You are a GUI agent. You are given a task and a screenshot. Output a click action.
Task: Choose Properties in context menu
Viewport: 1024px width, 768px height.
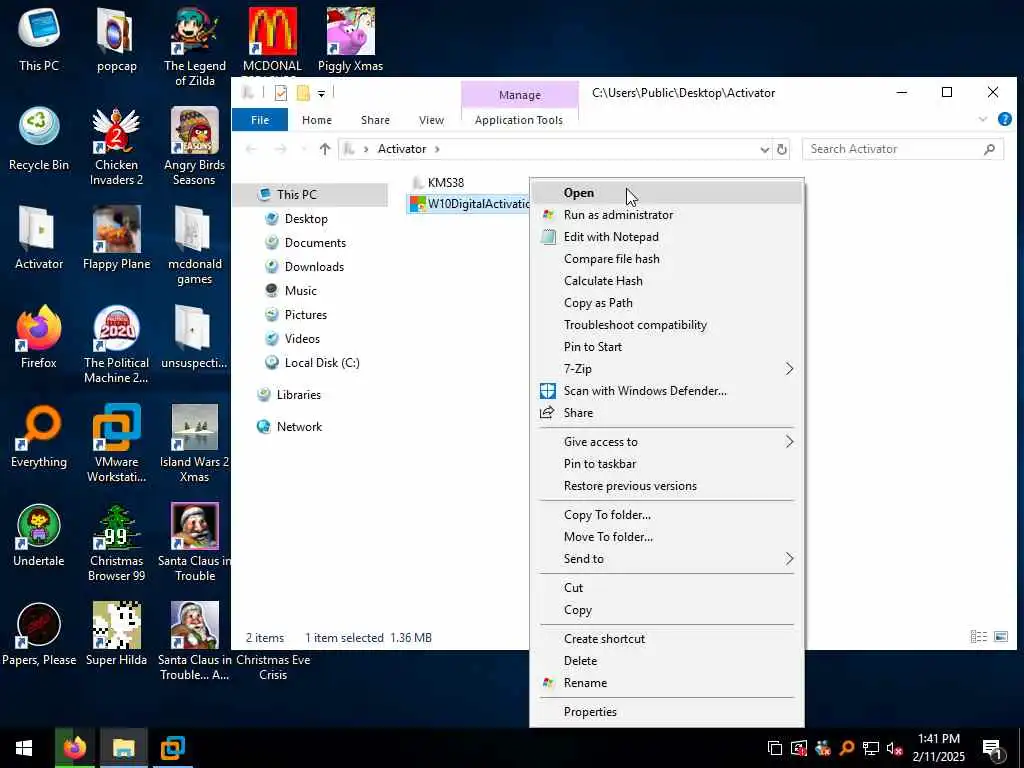(x=666, y=712)
